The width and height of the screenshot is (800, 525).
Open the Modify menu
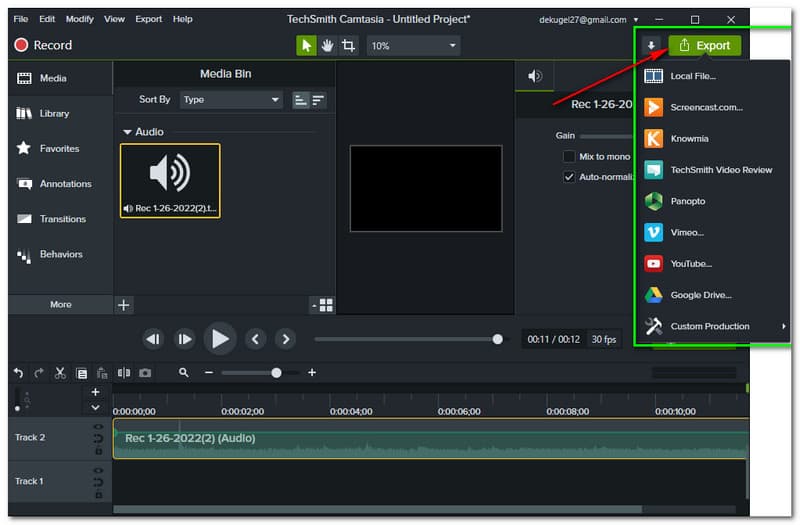point(80,19)
